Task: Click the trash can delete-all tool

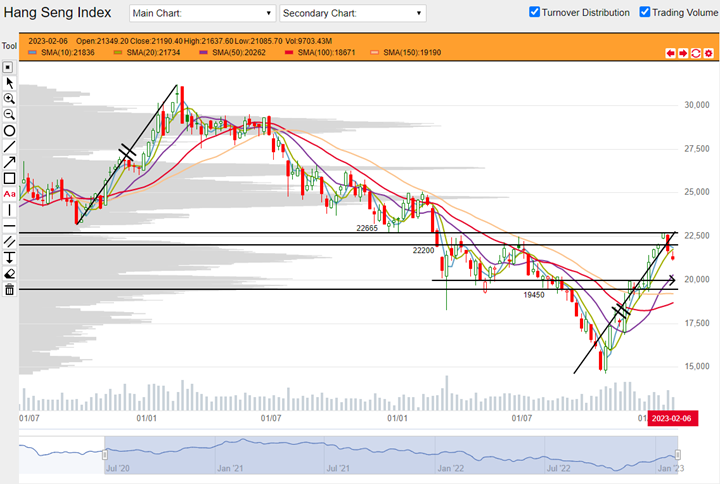Action: click(9, 289)
